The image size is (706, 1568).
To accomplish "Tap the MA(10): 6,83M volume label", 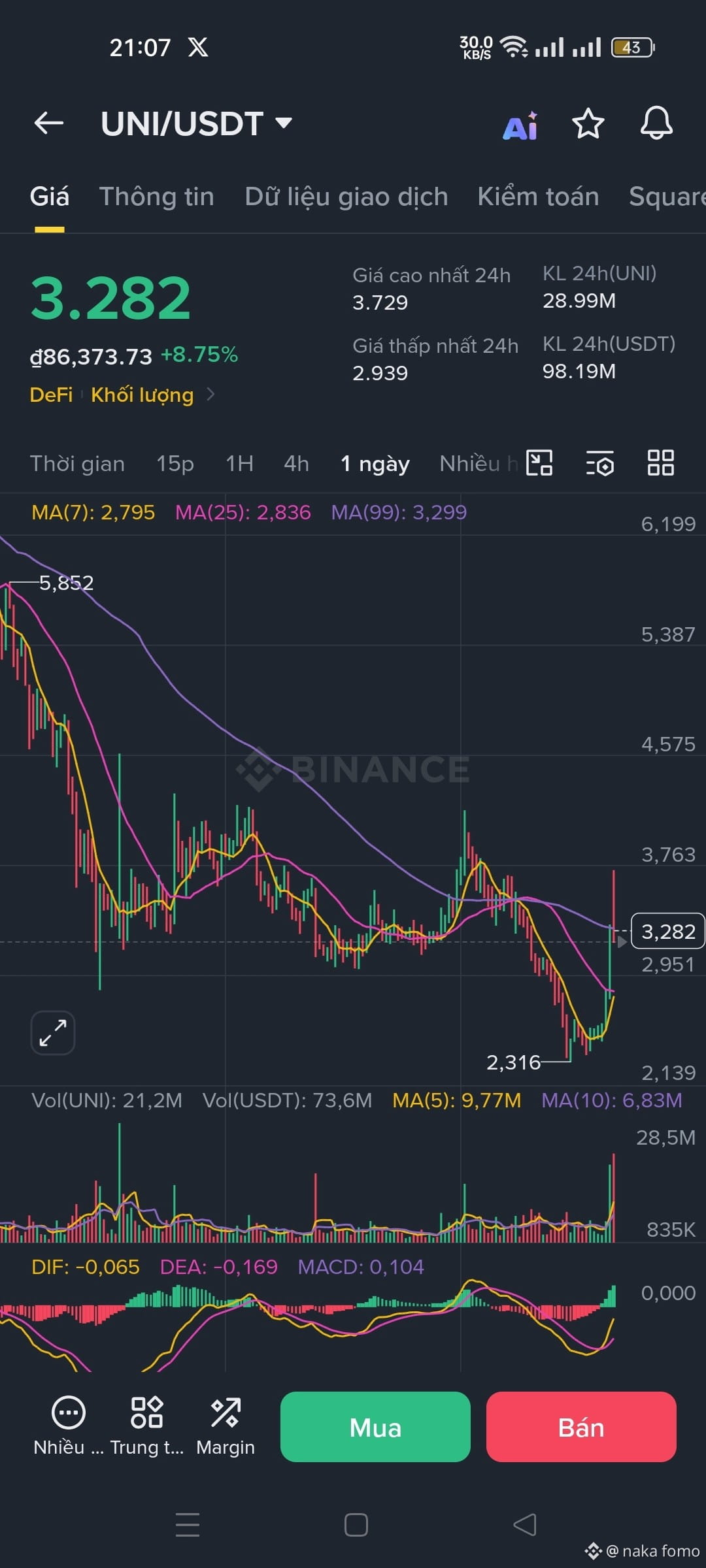I will pyautogui.click(x=611, y=1100).
